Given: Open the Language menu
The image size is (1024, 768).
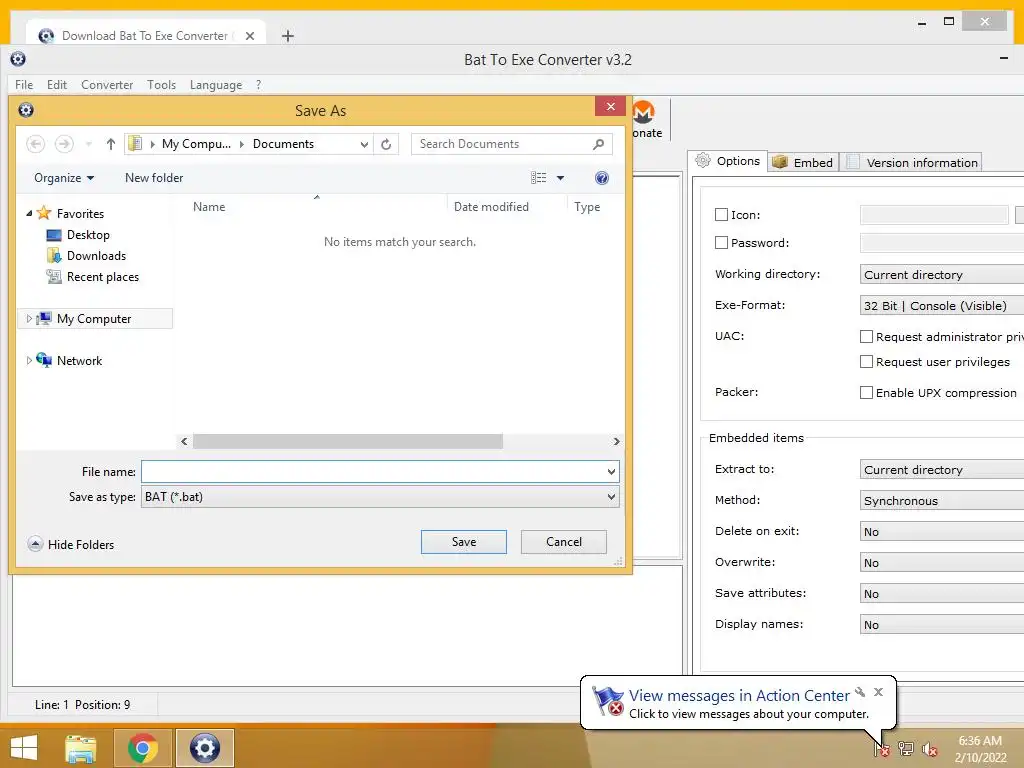Looking at the screenshot, I should (216, 85).
